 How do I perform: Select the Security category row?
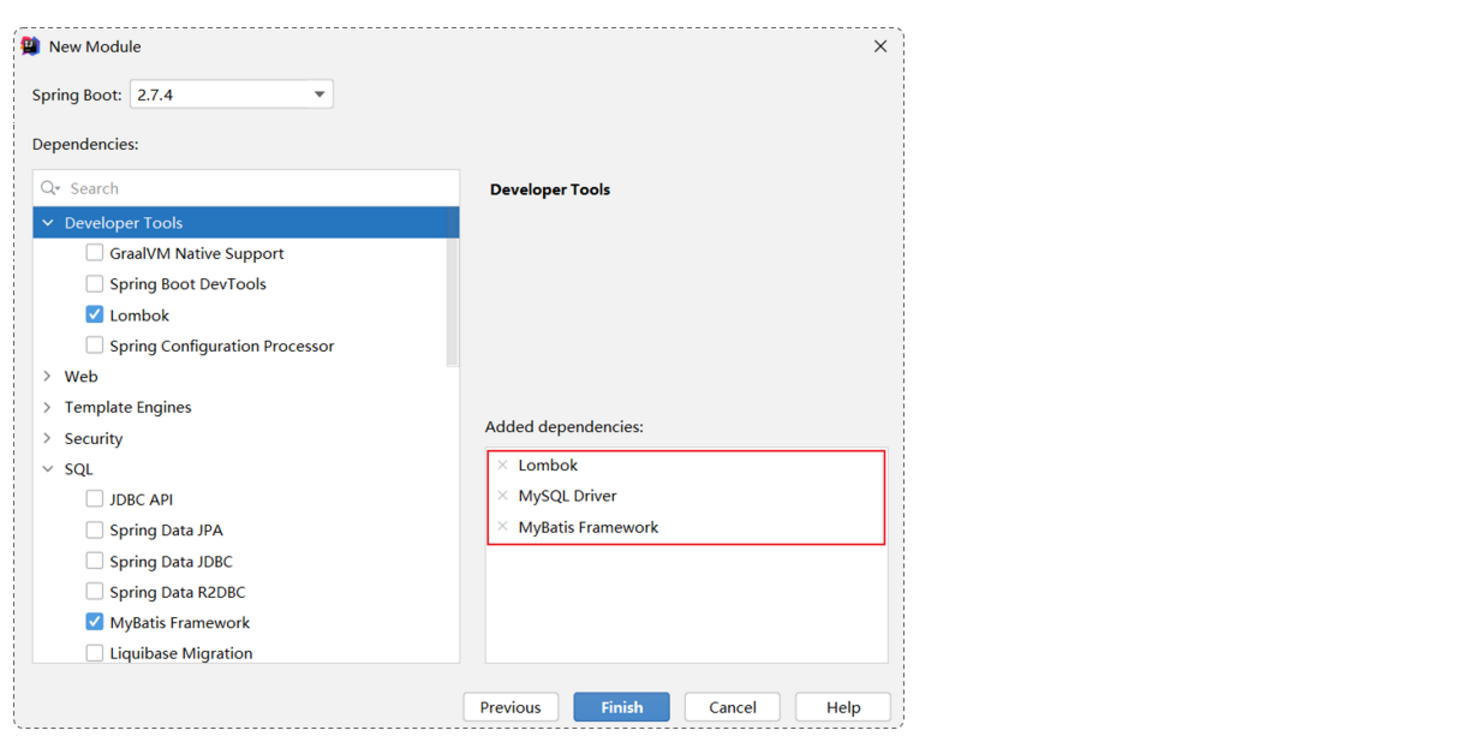point(240,438)
